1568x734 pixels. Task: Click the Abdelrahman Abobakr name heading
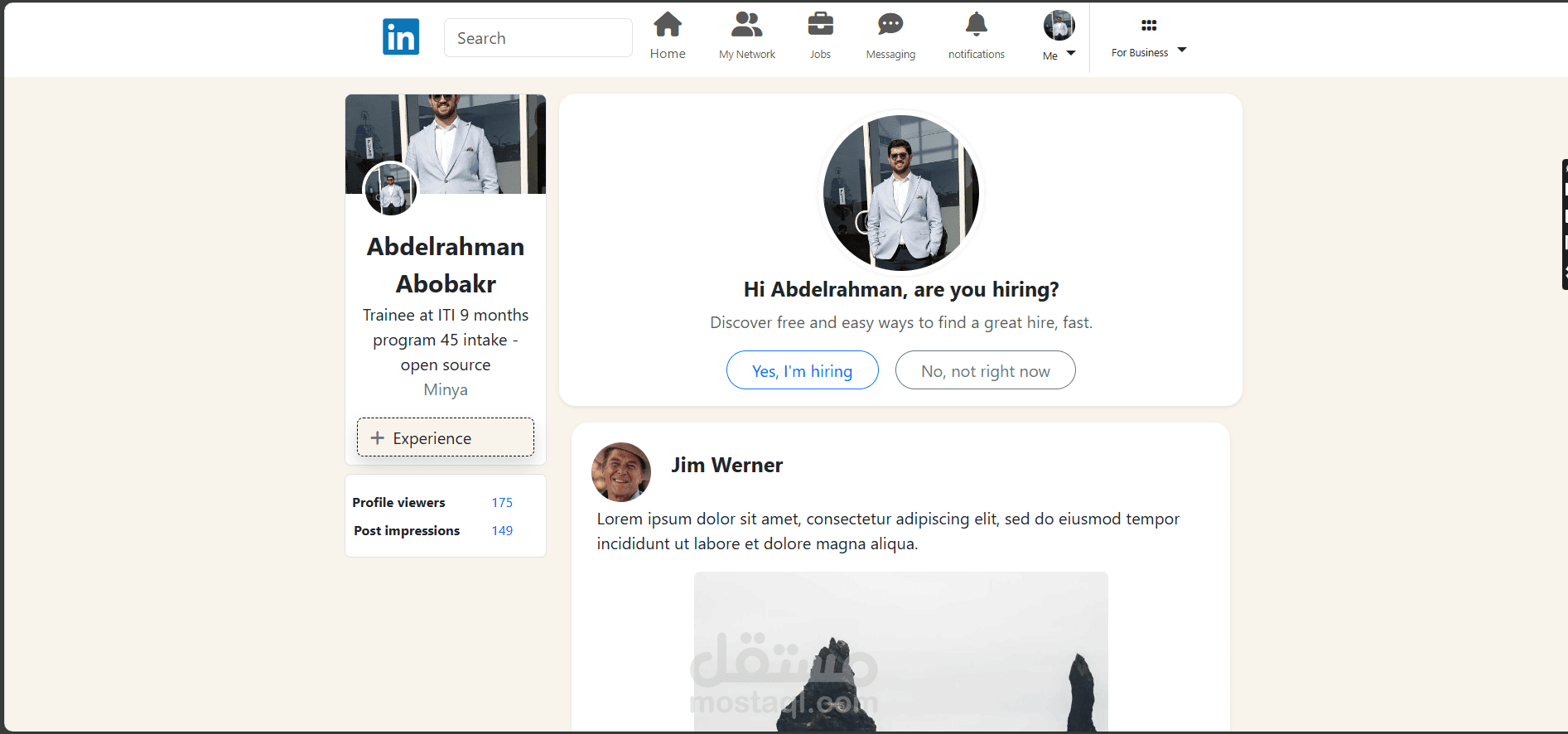tap(446, 265)
